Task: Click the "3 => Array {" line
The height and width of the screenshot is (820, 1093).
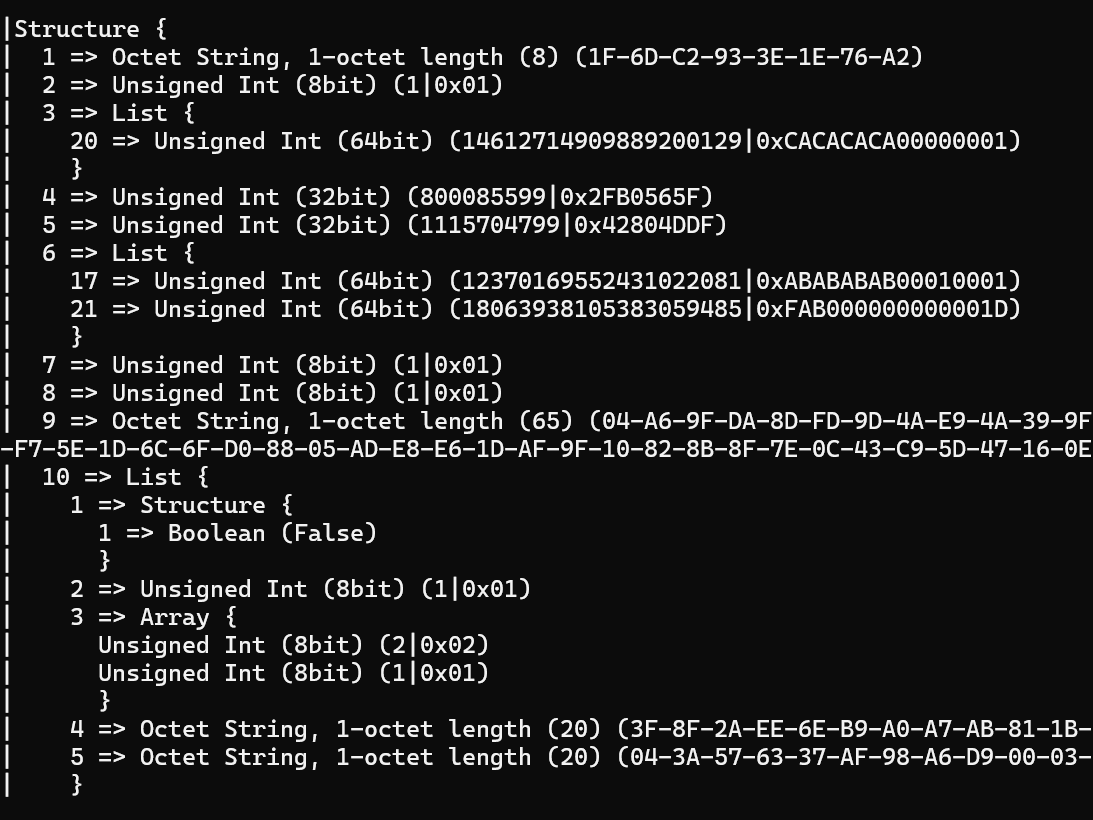Action: coord(153,617)
